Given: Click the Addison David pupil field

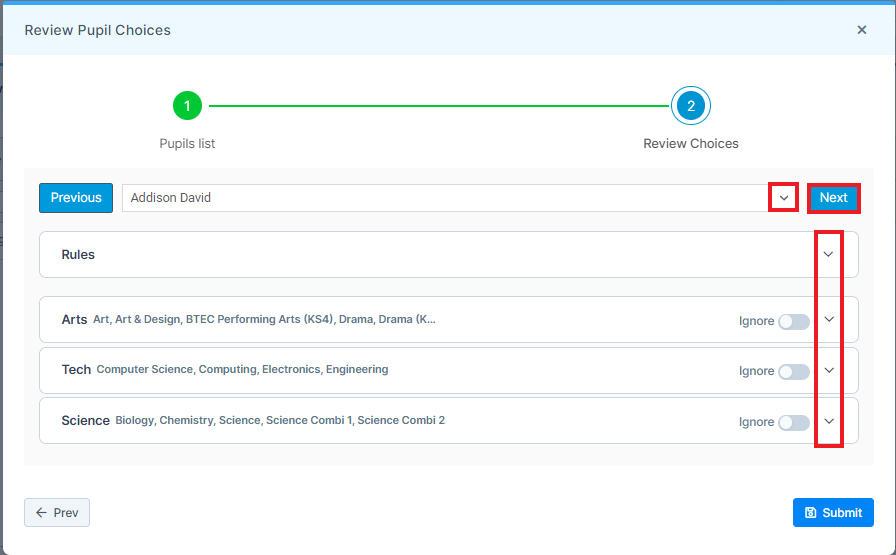Looking at the screenshot, I should click(x=446, y=198).
